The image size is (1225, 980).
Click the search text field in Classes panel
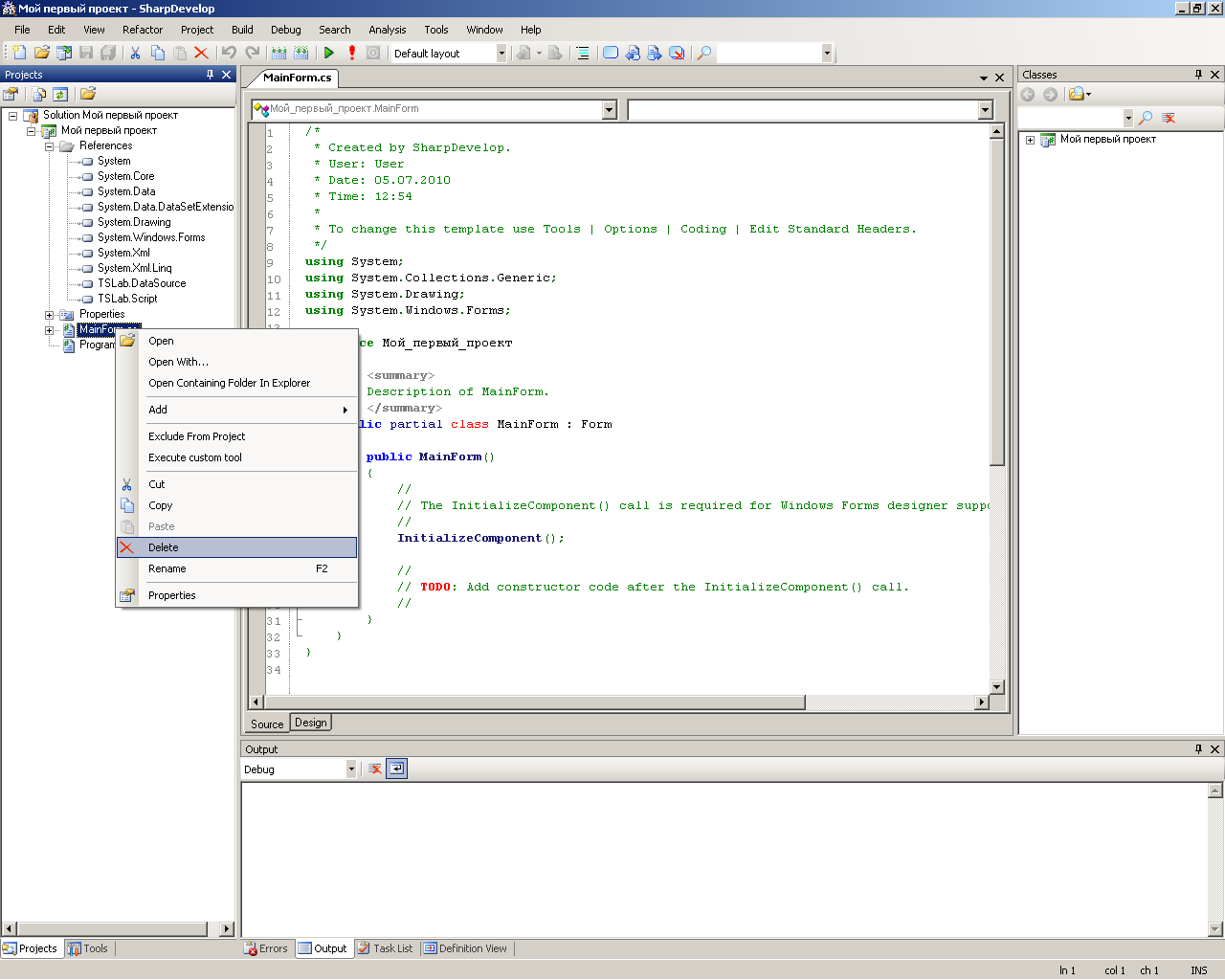(1070, 118)
